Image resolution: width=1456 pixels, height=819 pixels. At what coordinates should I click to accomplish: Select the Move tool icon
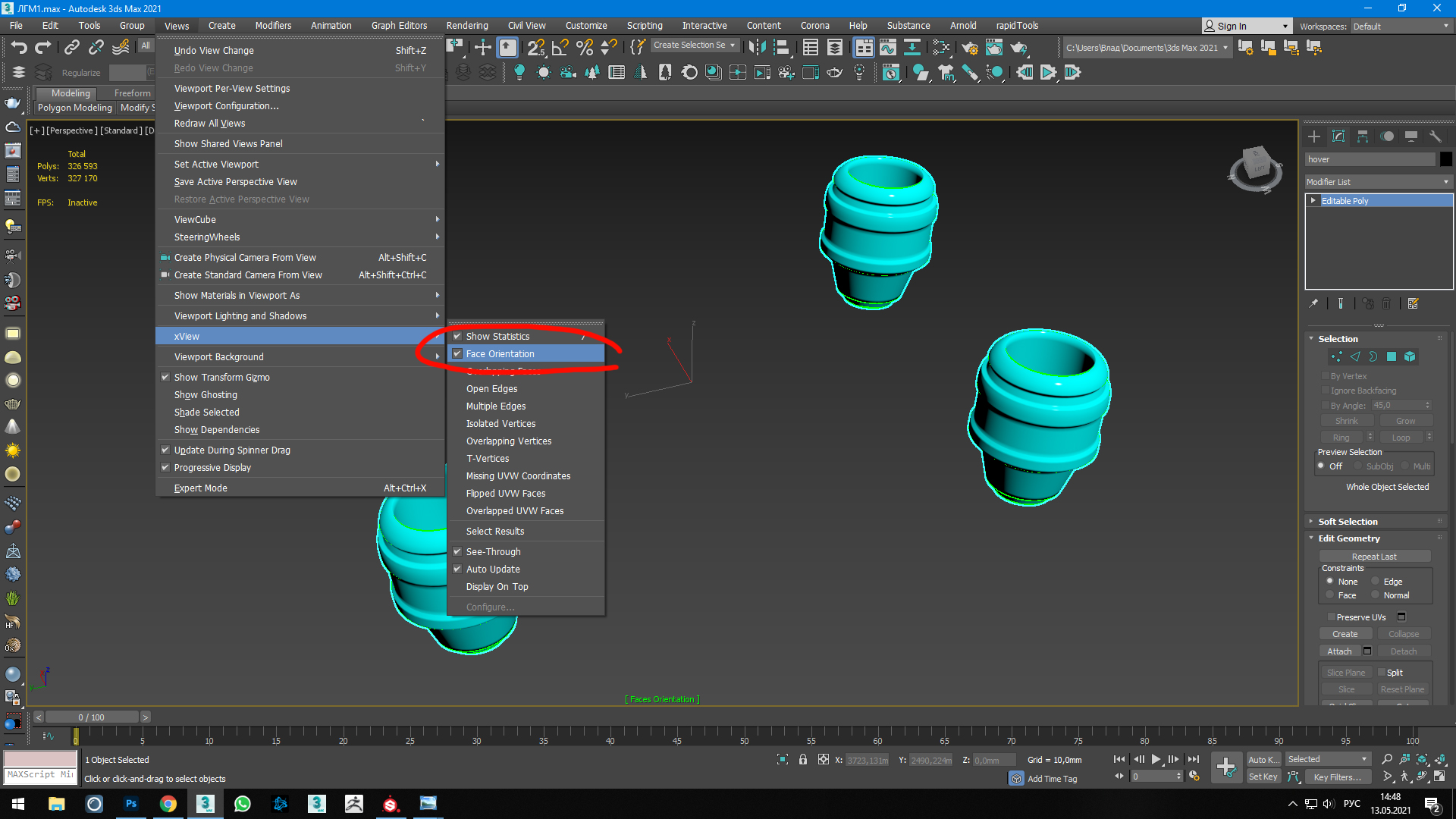483,48
